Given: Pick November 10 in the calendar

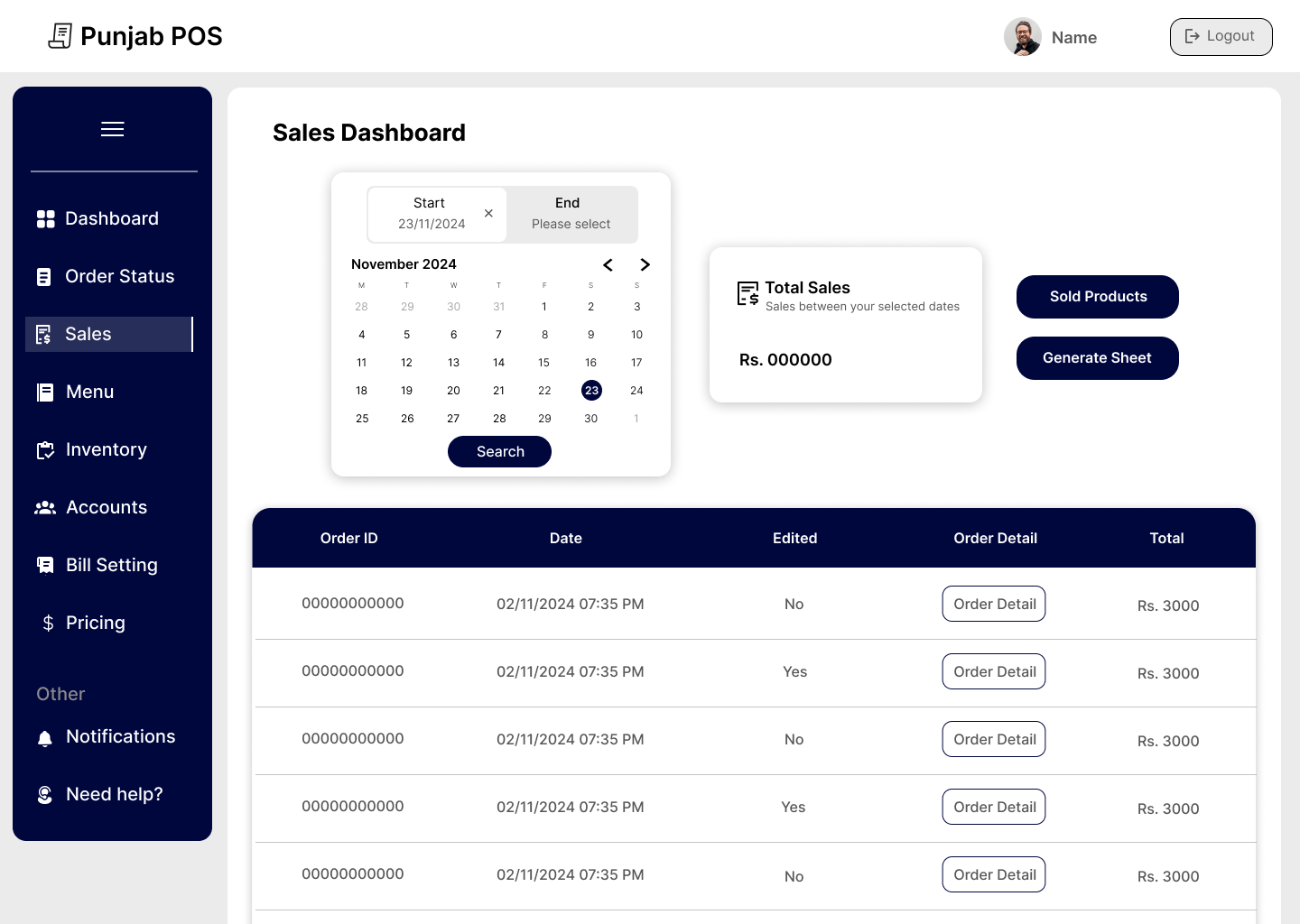Looking at the screenshot, I should (636, 335).
